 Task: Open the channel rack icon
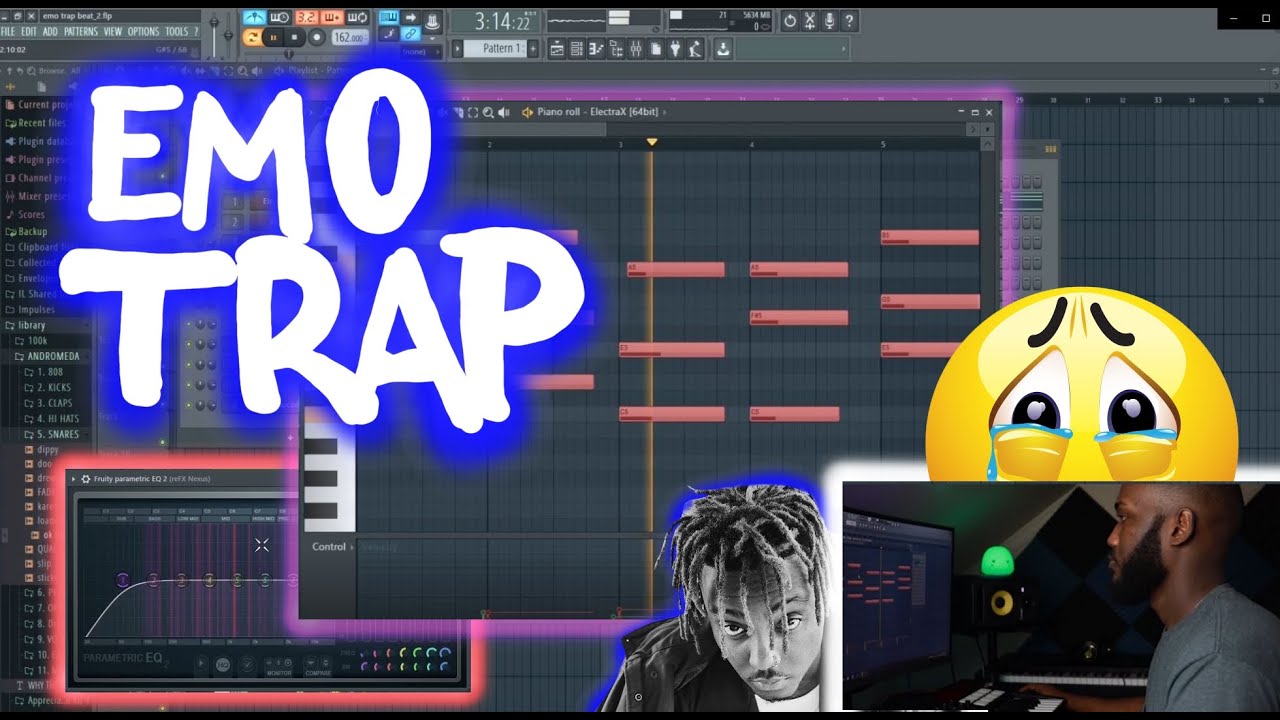pyautogui.click(x=577, y=49)
